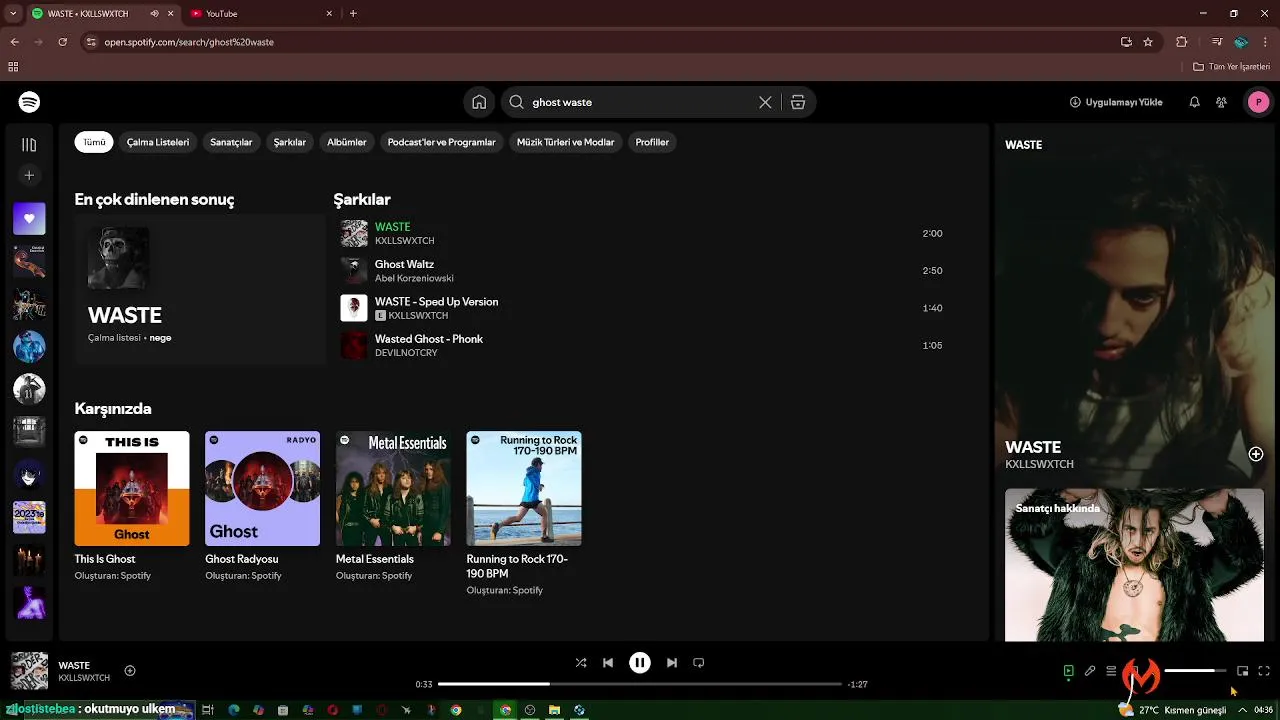Clear the search text with X

pos(765,102)
